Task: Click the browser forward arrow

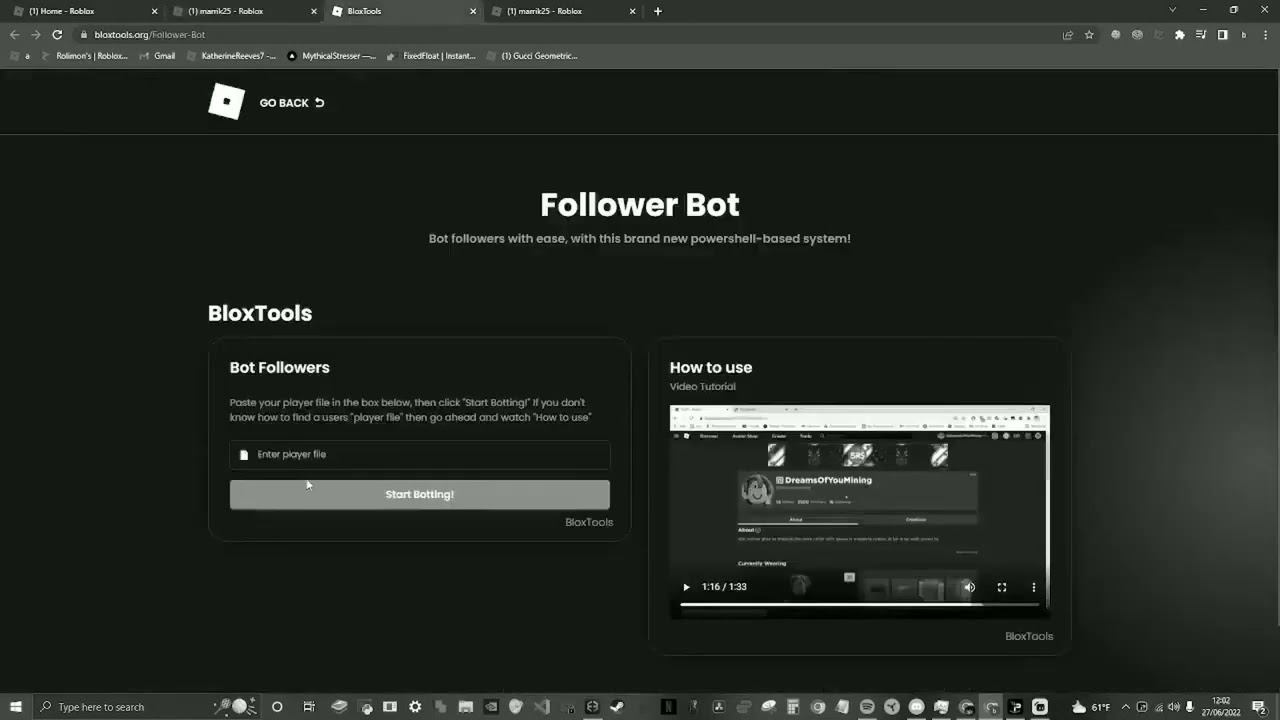Action: [x=36, y=34]
